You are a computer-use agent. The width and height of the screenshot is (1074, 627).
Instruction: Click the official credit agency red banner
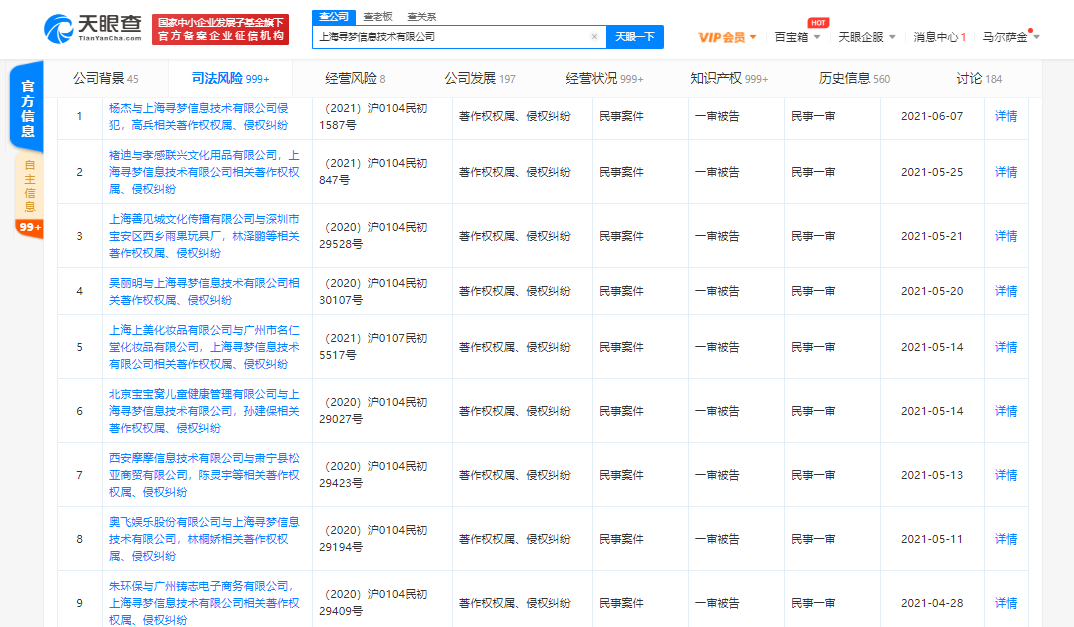pos(221,29)
